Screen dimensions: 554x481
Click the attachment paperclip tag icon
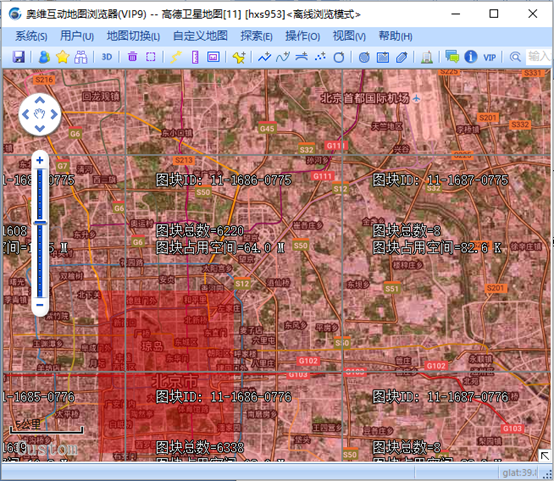(x=402, y=57)
